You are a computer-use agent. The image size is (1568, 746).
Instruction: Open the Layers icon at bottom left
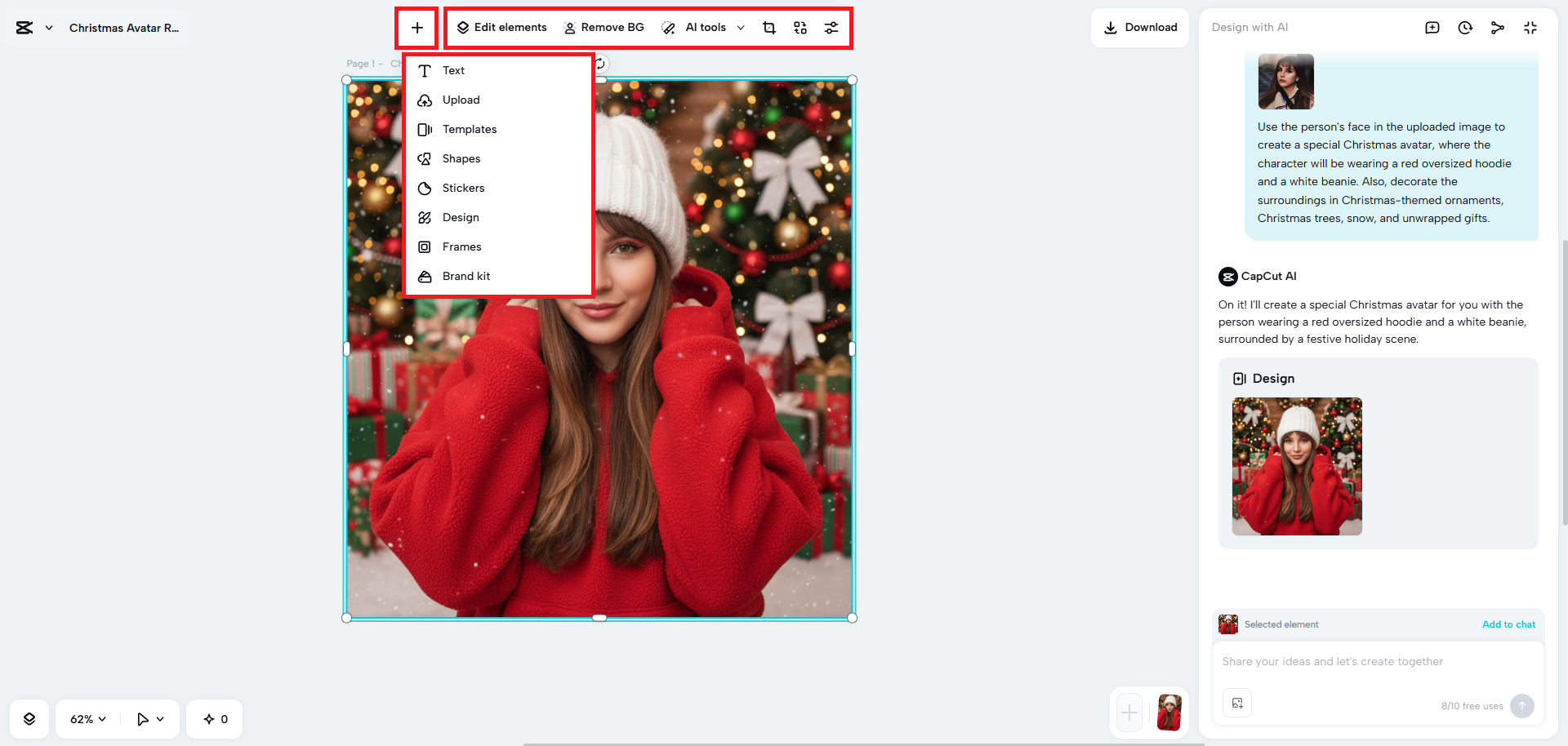tap(29, 718)
